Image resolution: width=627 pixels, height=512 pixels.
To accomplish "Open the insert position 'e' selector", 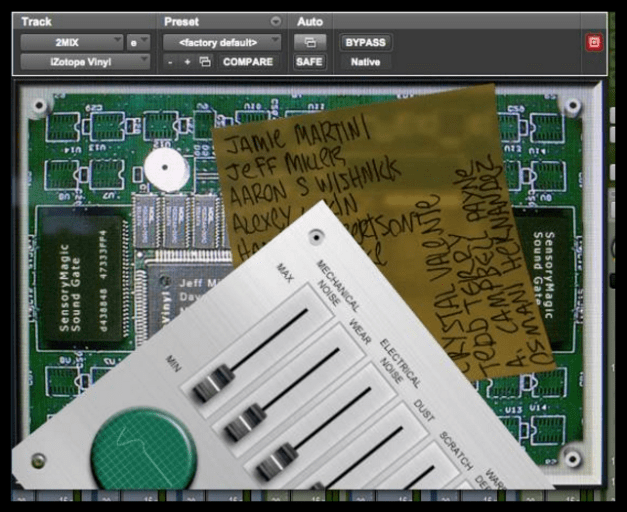I will 137,43.
